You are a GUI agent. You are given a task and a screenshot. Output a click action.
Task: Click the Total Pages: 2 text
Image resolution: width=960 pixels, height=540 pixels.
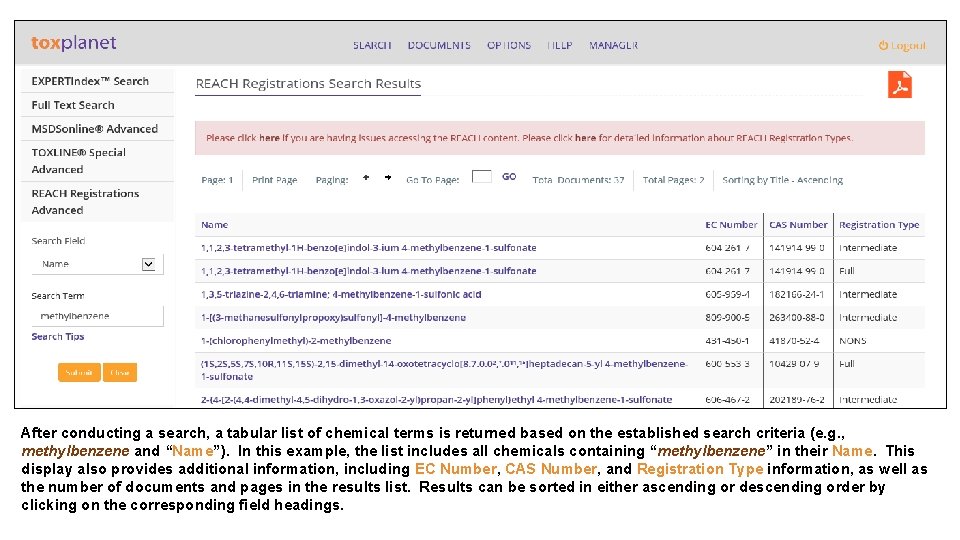673,180
